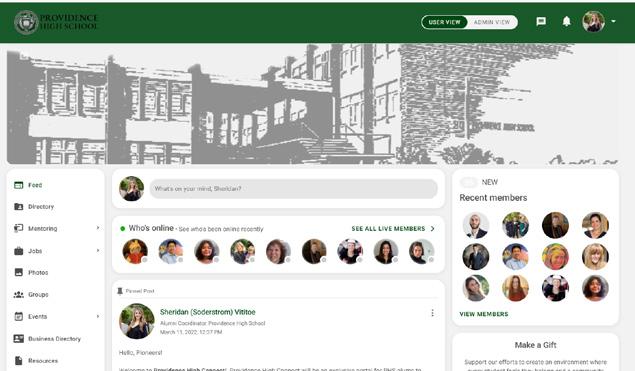
Task: Expand the Jobs submenu chevron
Action: [x=98, y=251]
